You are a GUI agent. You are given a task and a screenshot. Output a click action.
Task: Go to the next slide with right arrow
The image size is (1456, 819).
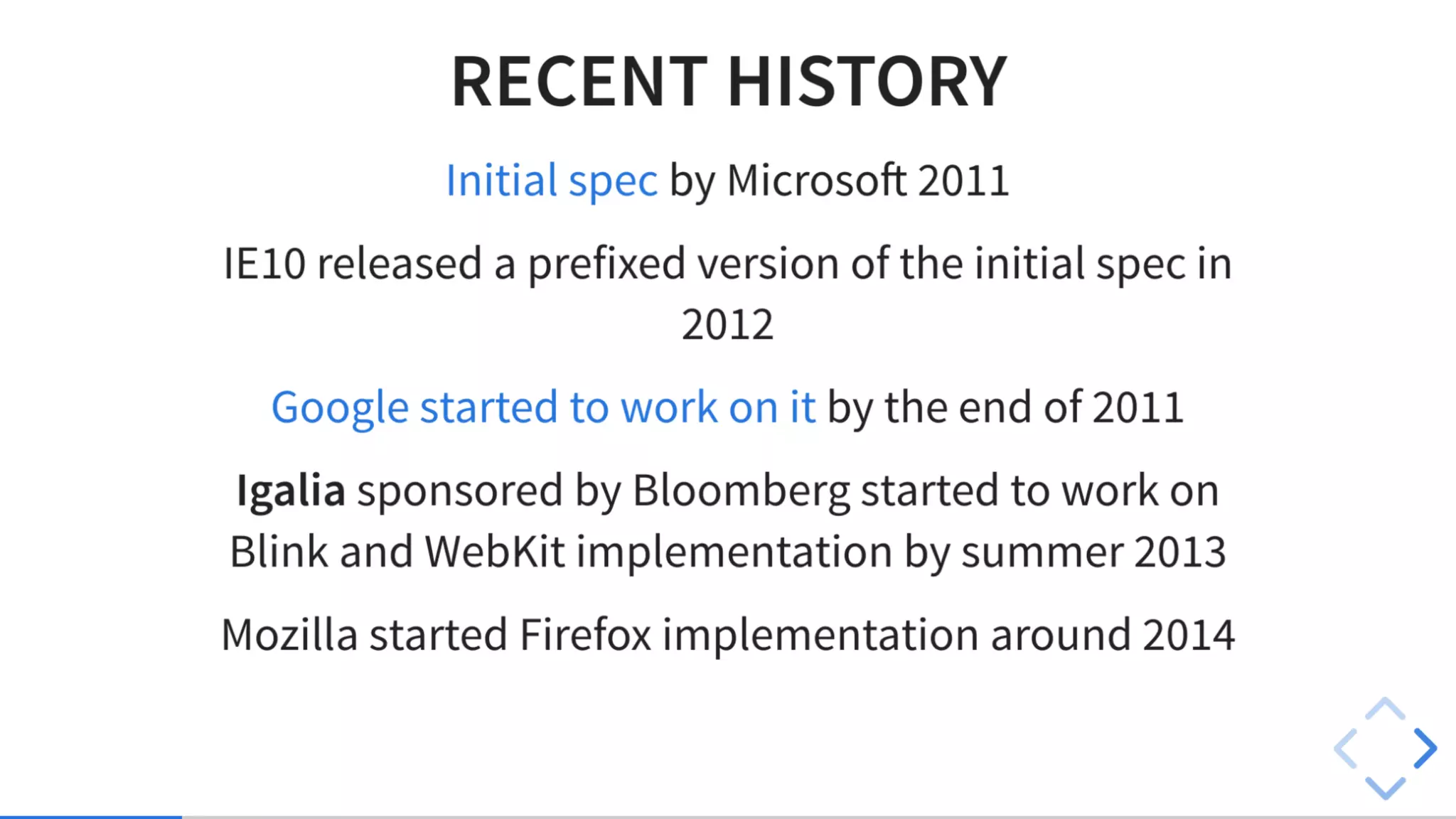(1425, 748)
